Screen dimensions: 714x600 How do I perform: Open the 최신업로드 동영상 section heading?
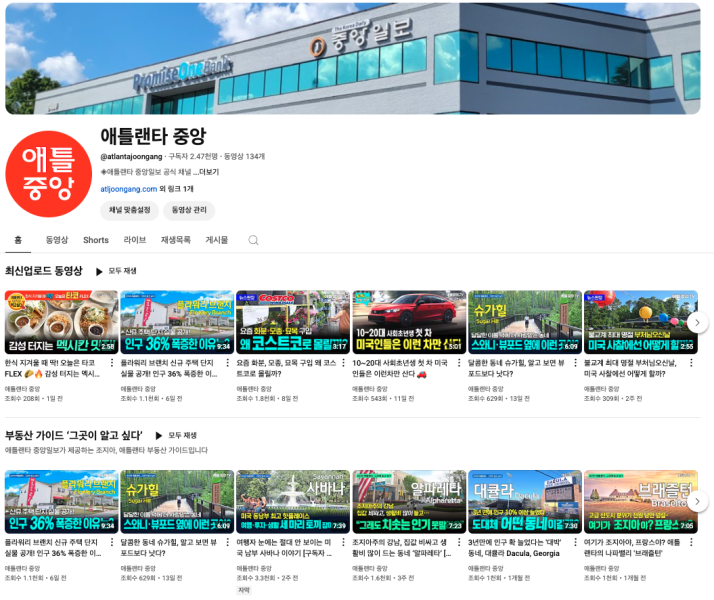click(x=44, y=271)
